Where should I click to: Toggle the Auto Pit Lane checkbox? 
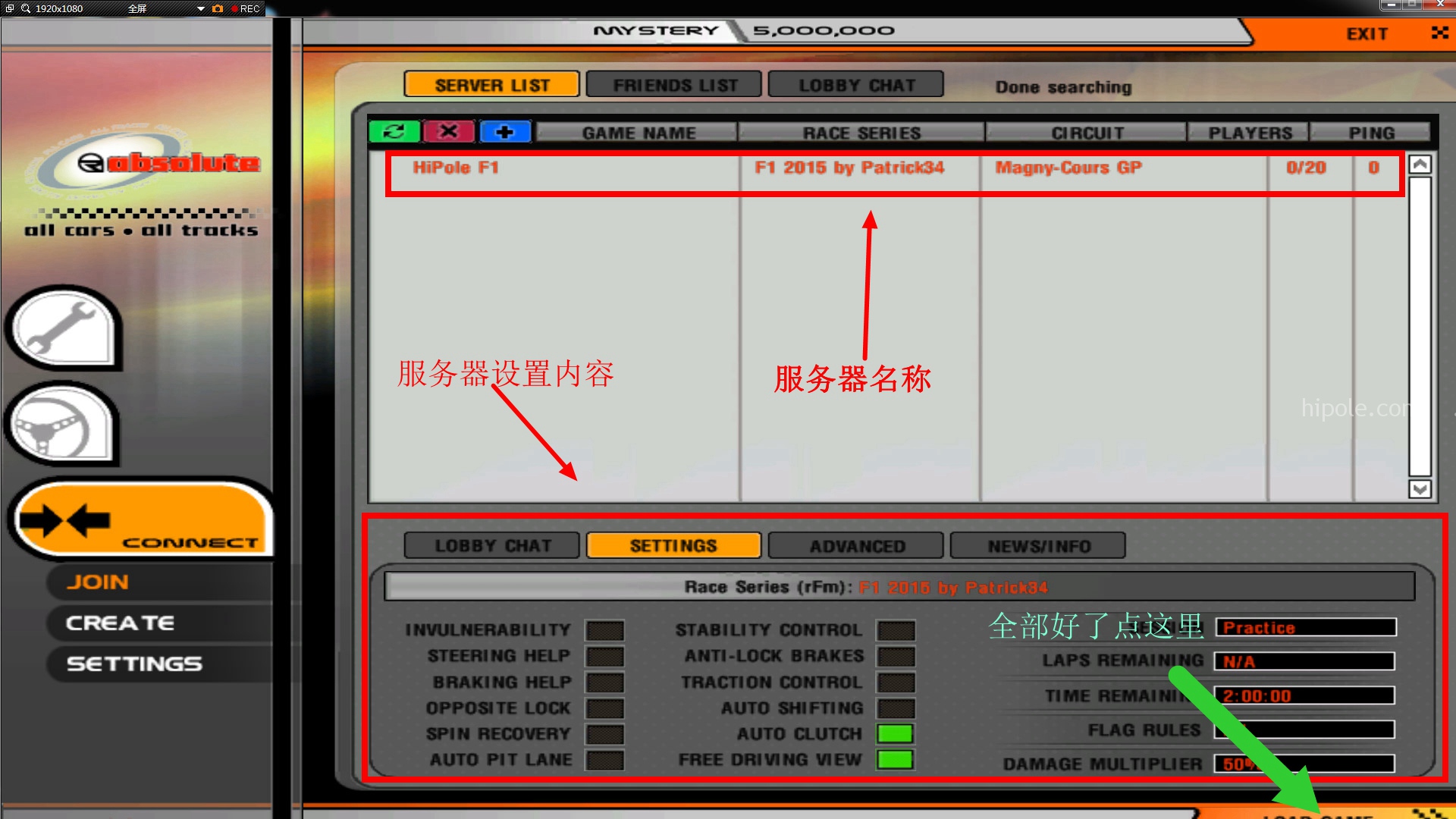click(604, 760)
